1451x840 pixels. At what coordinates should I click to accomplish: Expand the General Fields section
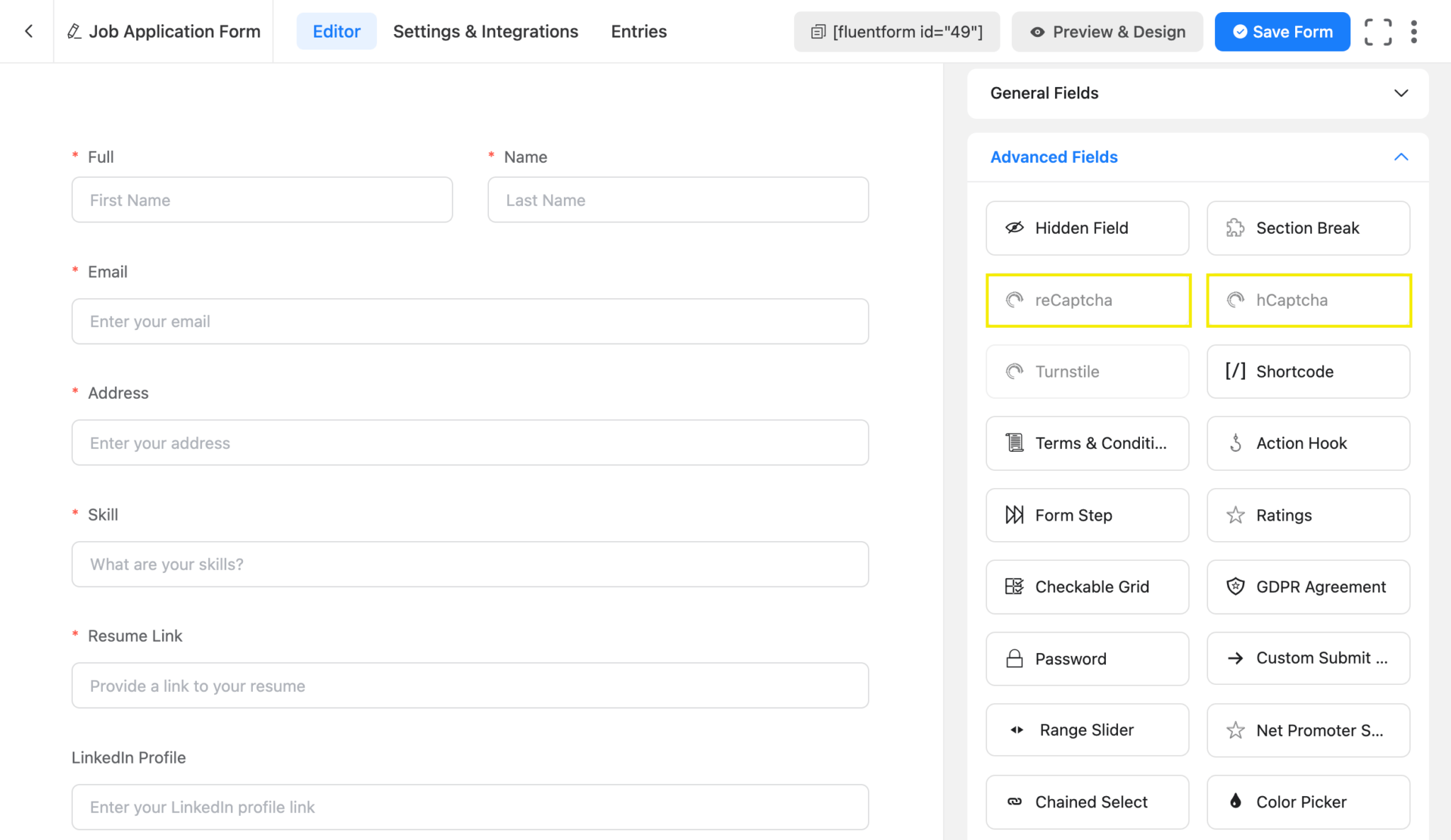(x=1401, y=93)
